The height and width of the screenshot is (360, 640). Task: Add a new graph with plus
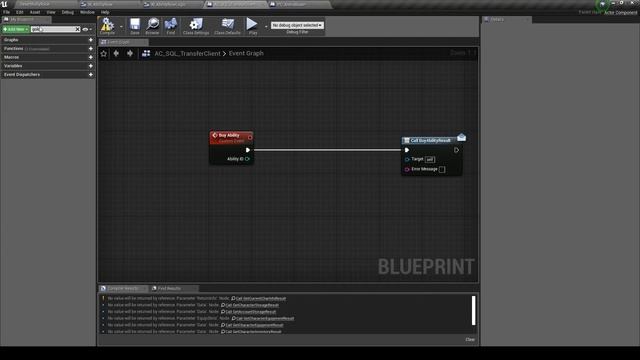91,40
